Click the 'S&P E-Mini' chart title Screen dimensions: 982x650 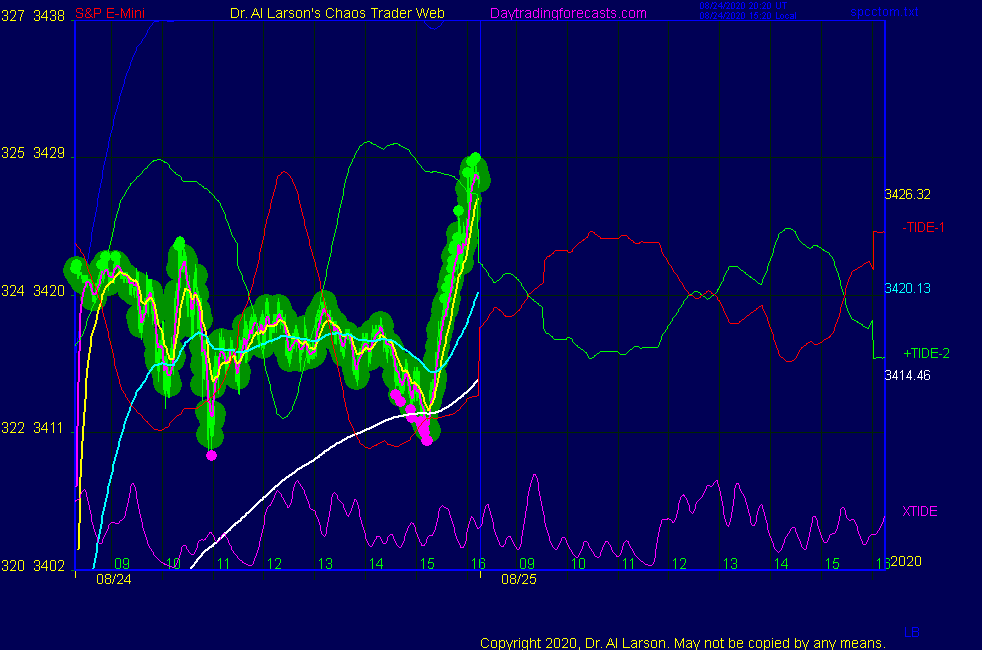[110, 13]
